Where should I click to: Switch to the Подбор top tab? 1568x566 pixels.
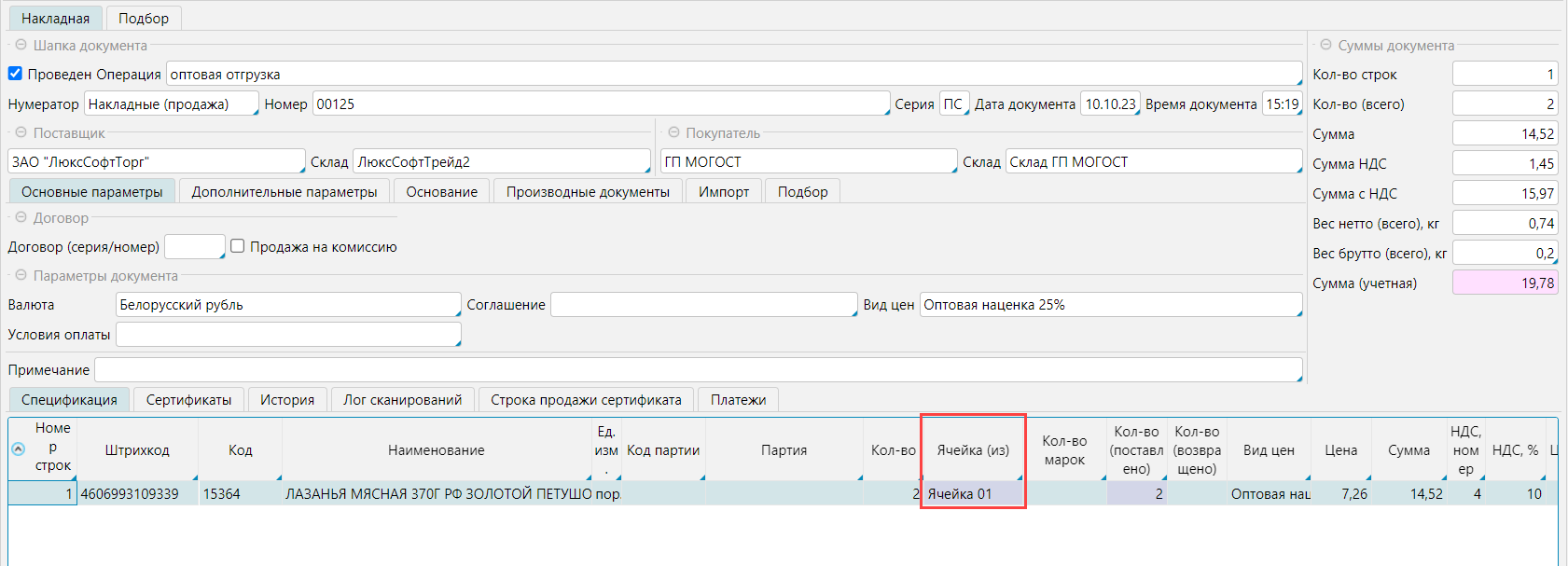pyautogui.click(x=144, y=18)
